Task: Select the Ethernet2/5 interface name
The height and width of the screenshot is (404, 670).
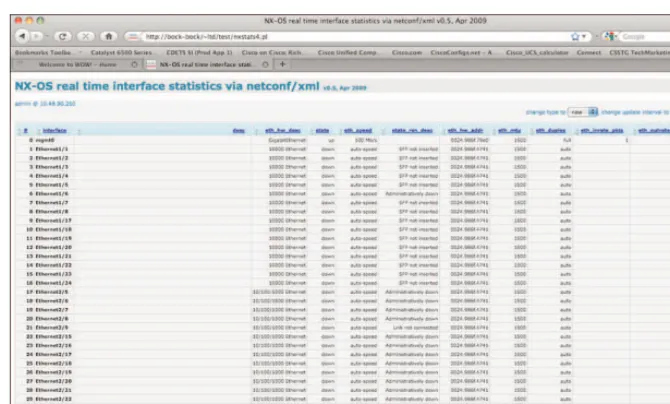Action: pyautogui.click(x=52, y=292)
